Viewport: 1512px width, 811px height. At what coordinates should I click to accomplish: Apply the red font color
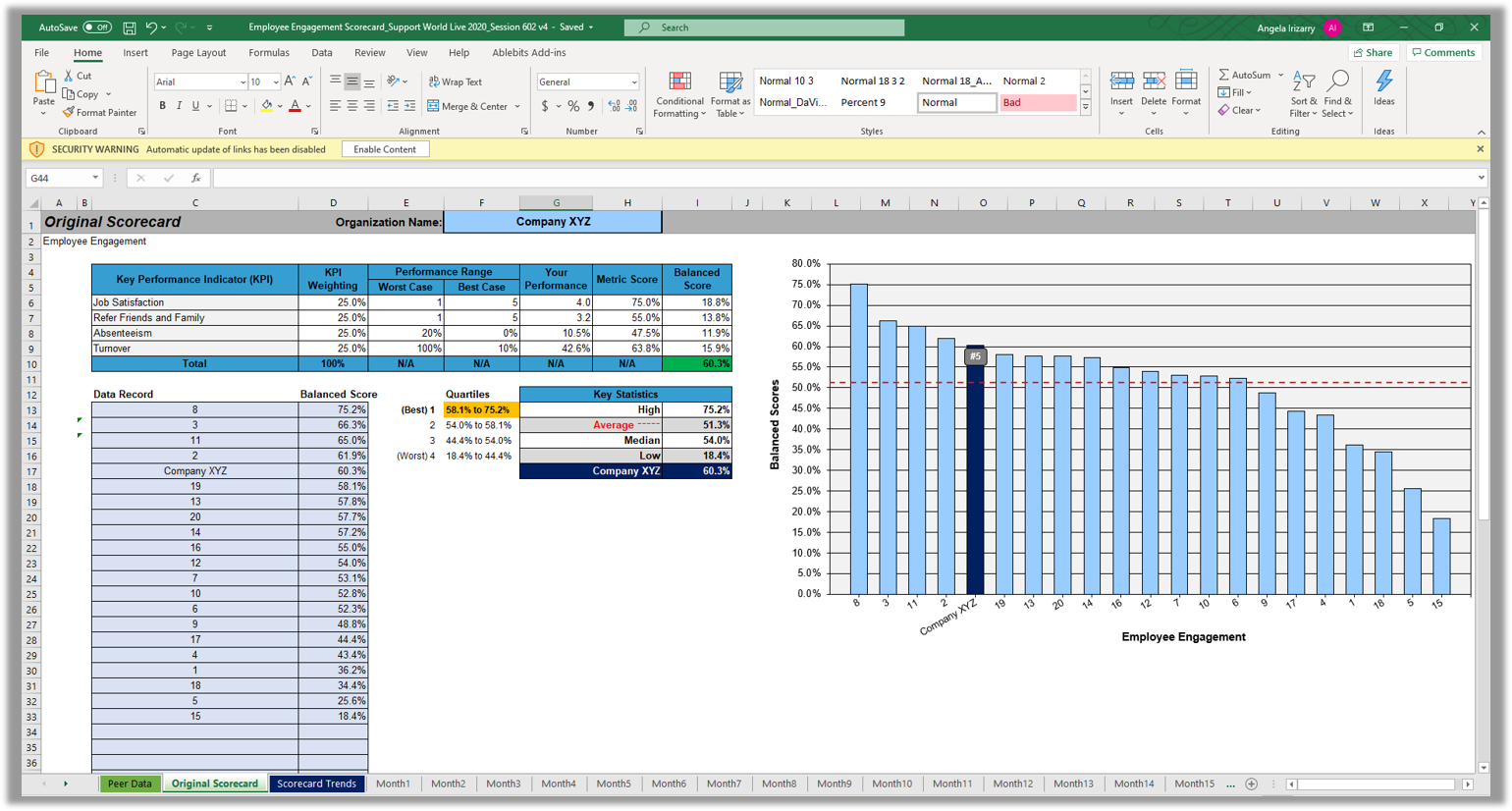[x=295, y=106]
